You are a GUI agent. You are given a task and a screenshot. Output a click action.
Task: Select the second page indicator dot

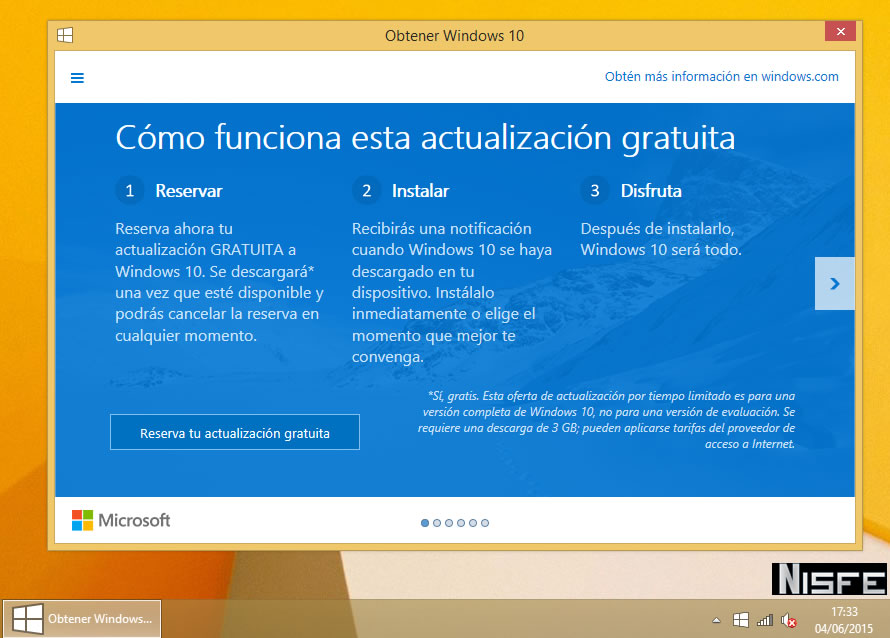(437, 522)
